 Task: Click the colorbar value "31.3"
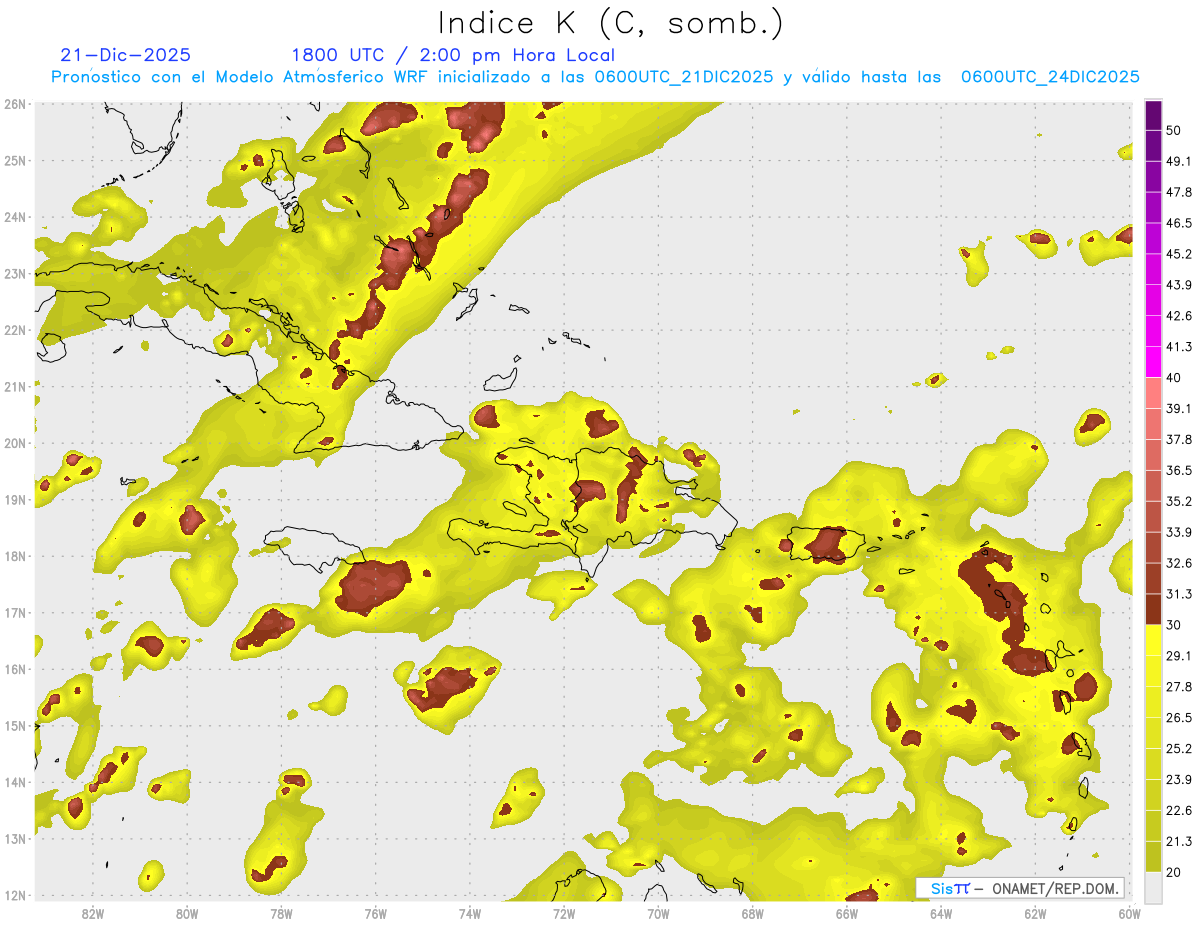1178,595
